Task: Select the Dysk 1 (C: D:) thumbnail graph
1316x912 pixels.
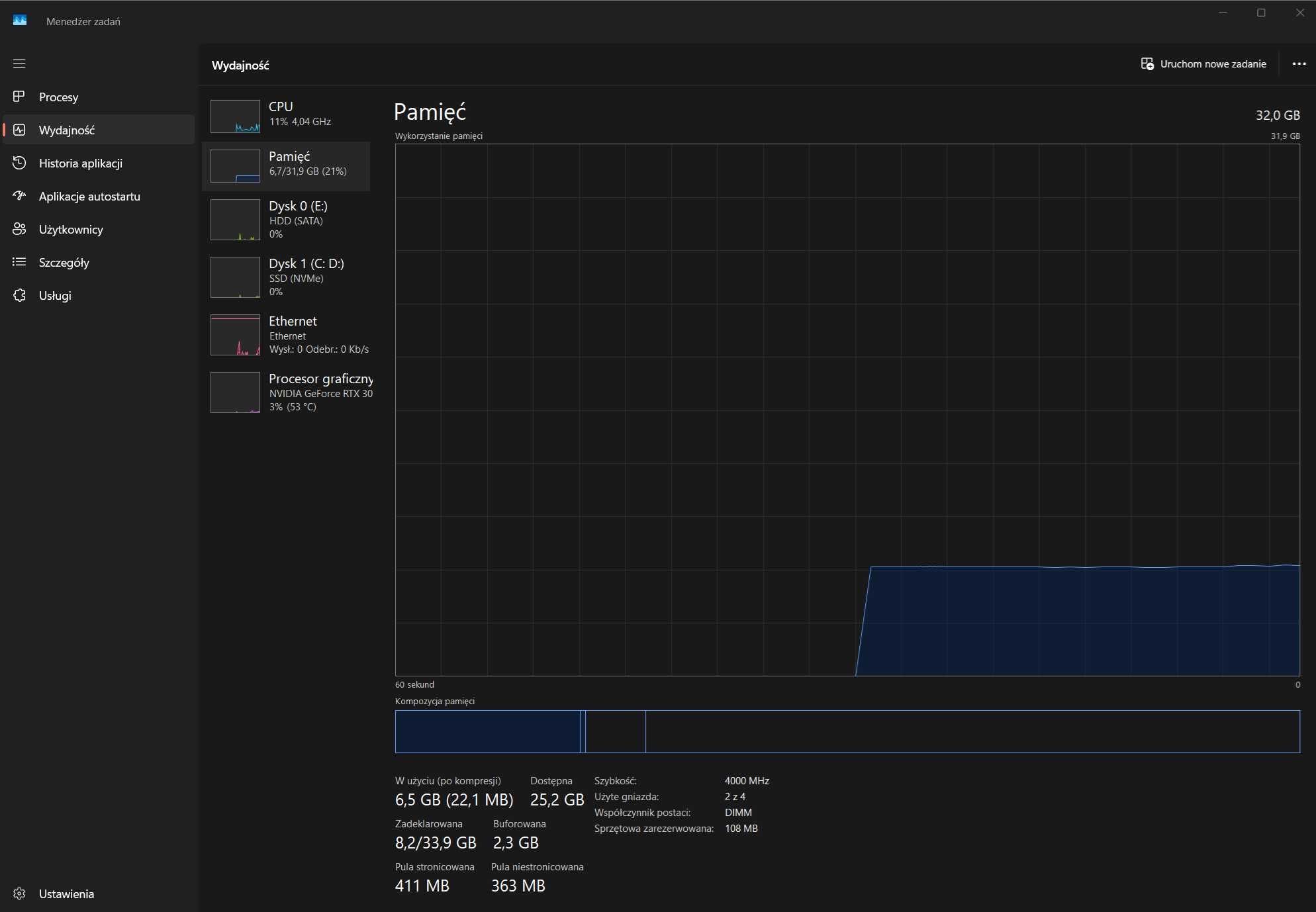Action: (235, 277)
